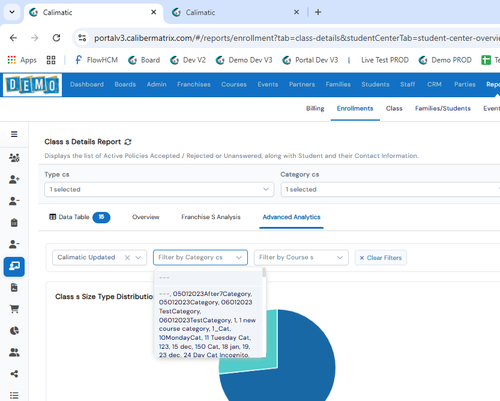Refresh the Class s Details Report
Screen dimensions: 500x401
tap(128, 142)
